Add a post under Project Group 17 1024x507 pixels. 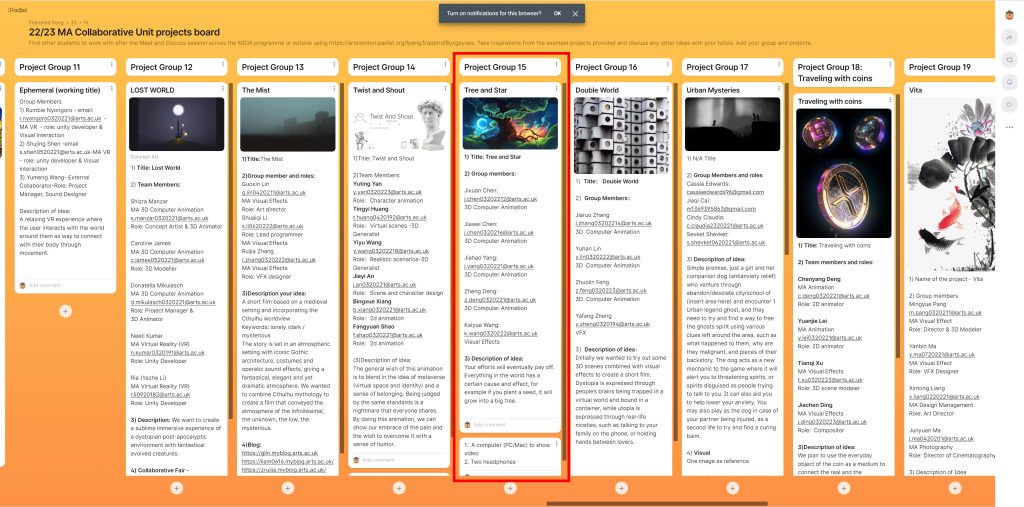(x=733, y=488)
